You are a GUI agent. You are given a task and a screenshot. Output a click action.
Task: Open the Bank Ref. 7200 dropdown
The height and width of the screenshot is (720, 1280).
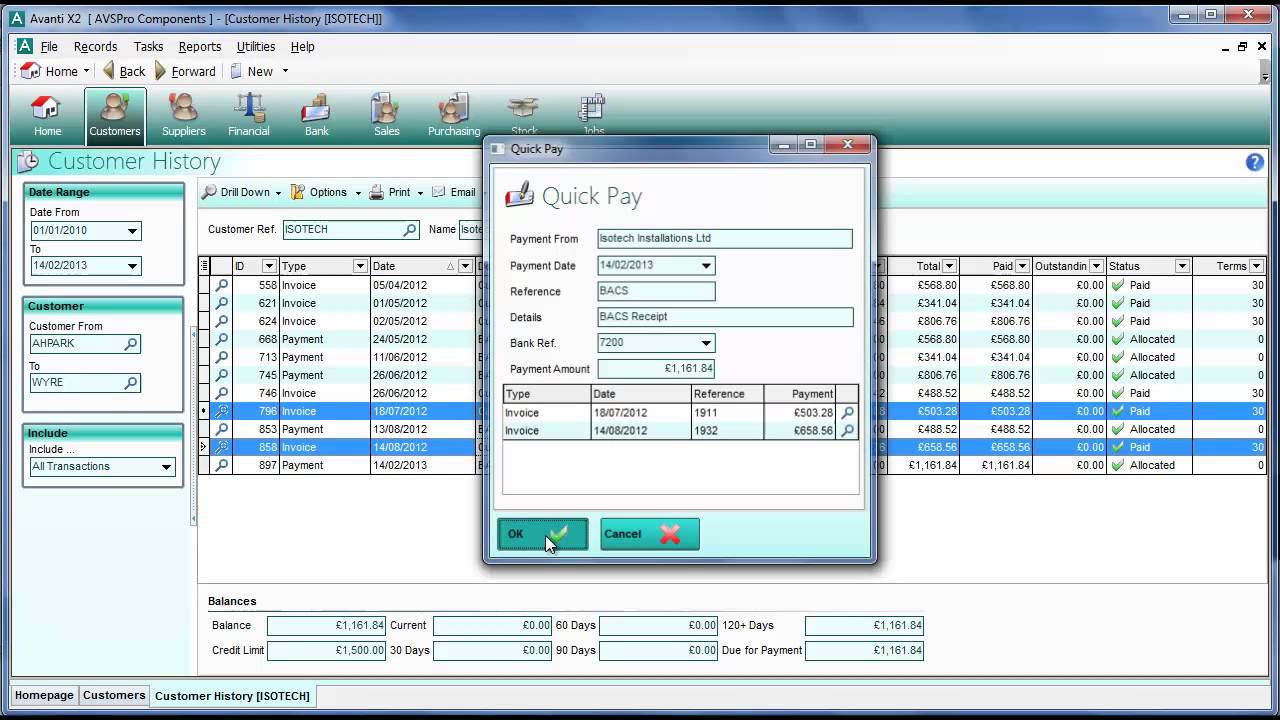pyautogui.click(x=706, y=343)
